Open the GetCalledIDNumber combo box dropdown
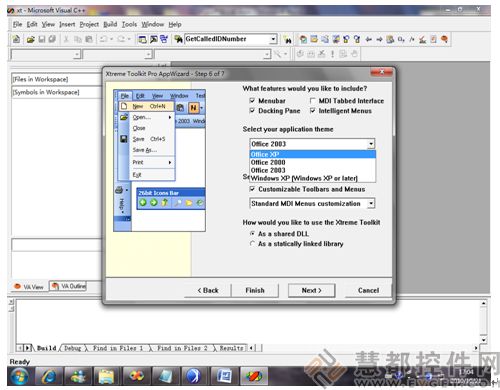 (x=273, y=39)
